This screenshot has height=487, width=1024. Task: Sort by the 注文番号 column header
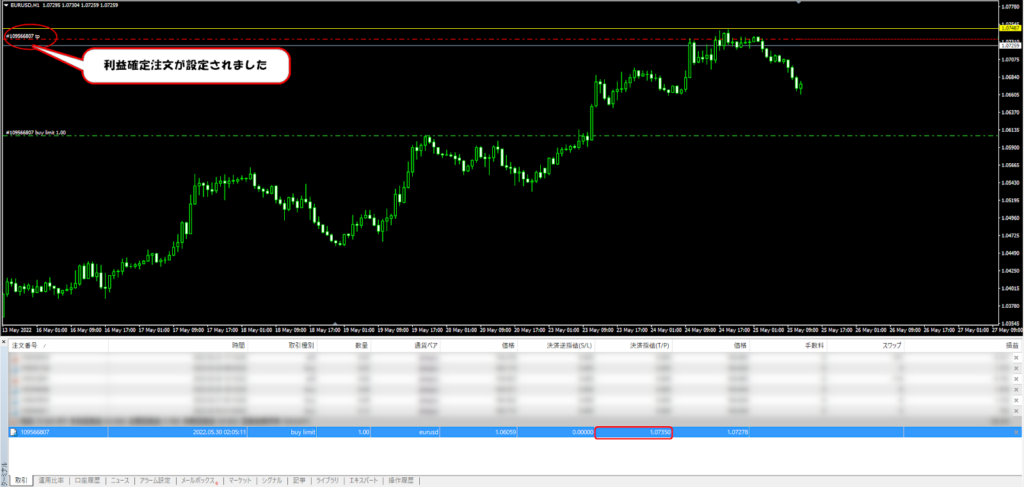click(x=59, y=345)
